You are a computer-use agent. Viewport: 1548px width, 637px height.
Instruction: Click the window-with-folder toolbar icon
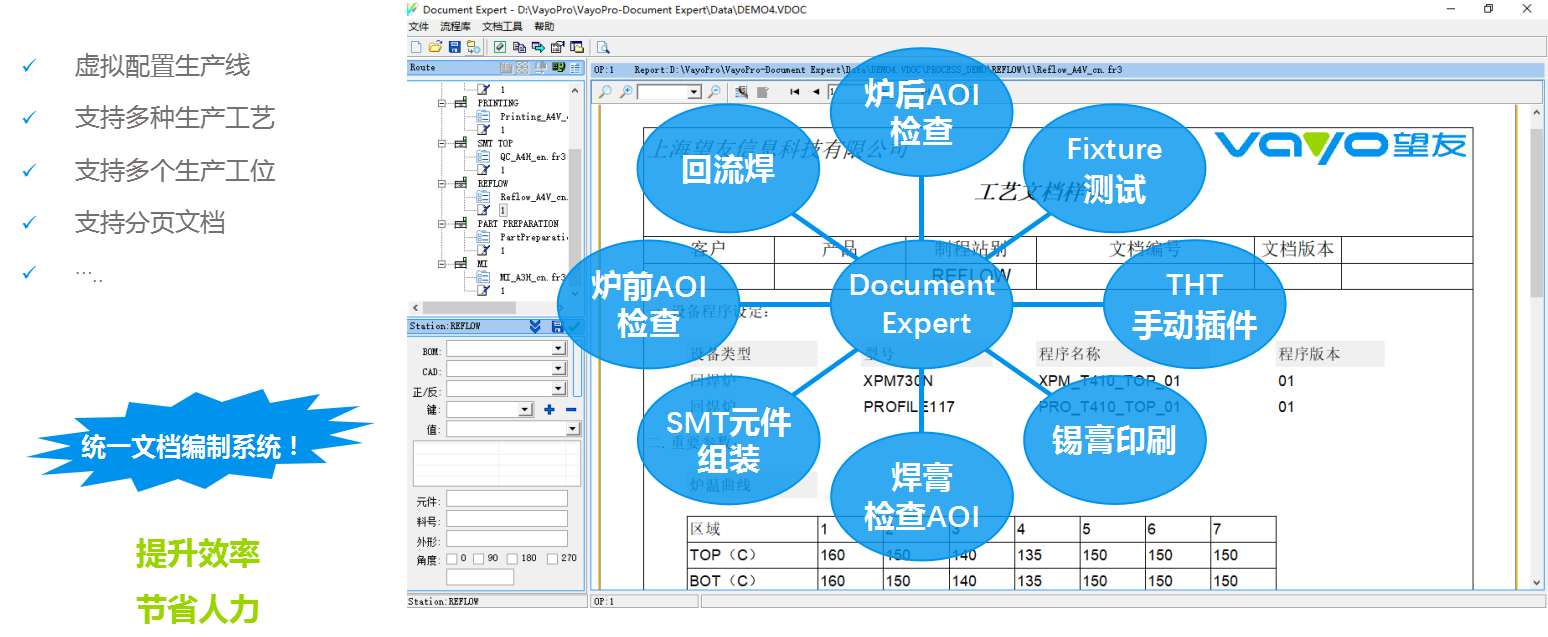577,47
